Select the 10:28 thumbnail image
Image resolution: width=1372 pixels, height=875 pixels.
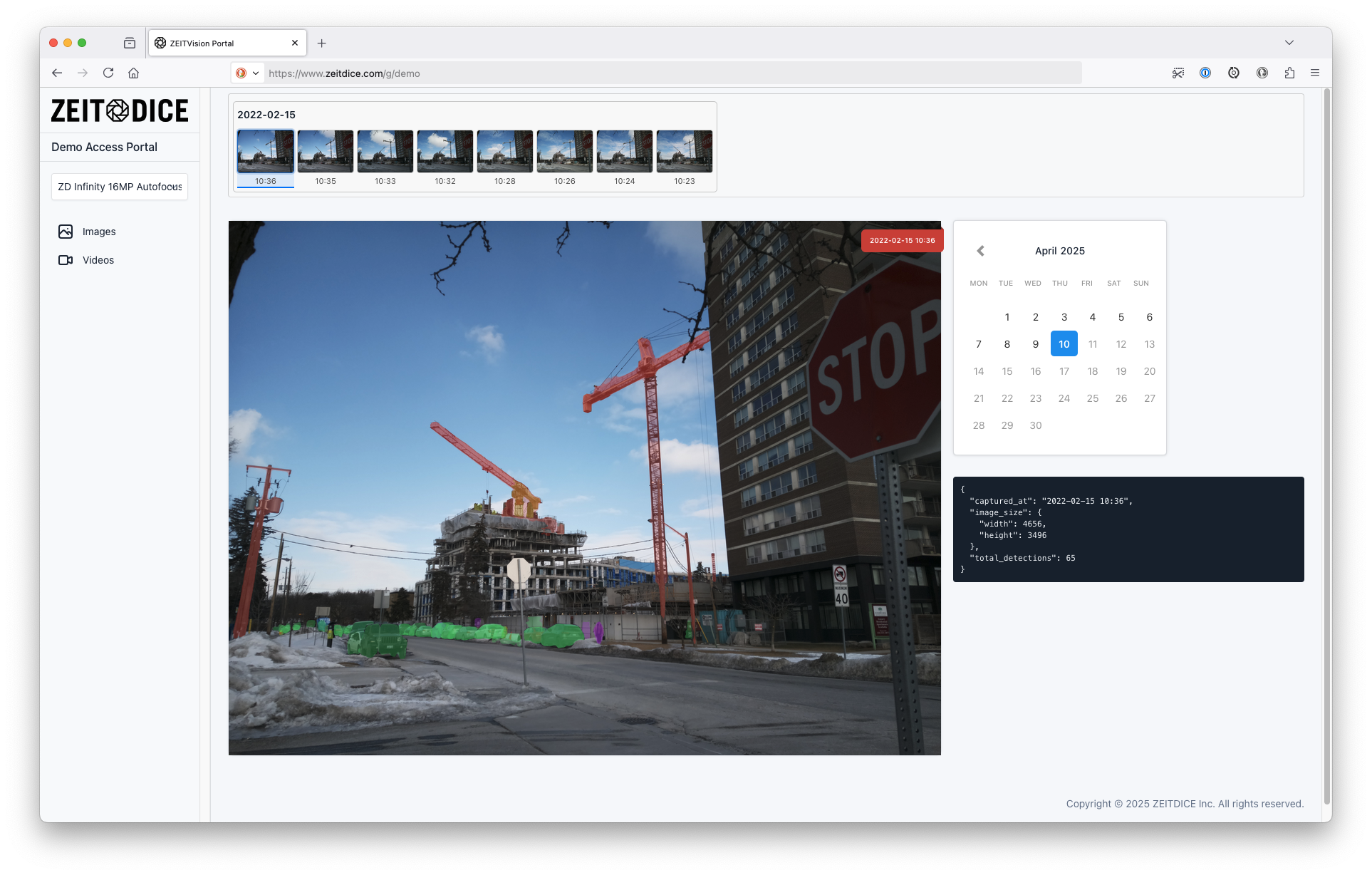click(x=504, y=152)
